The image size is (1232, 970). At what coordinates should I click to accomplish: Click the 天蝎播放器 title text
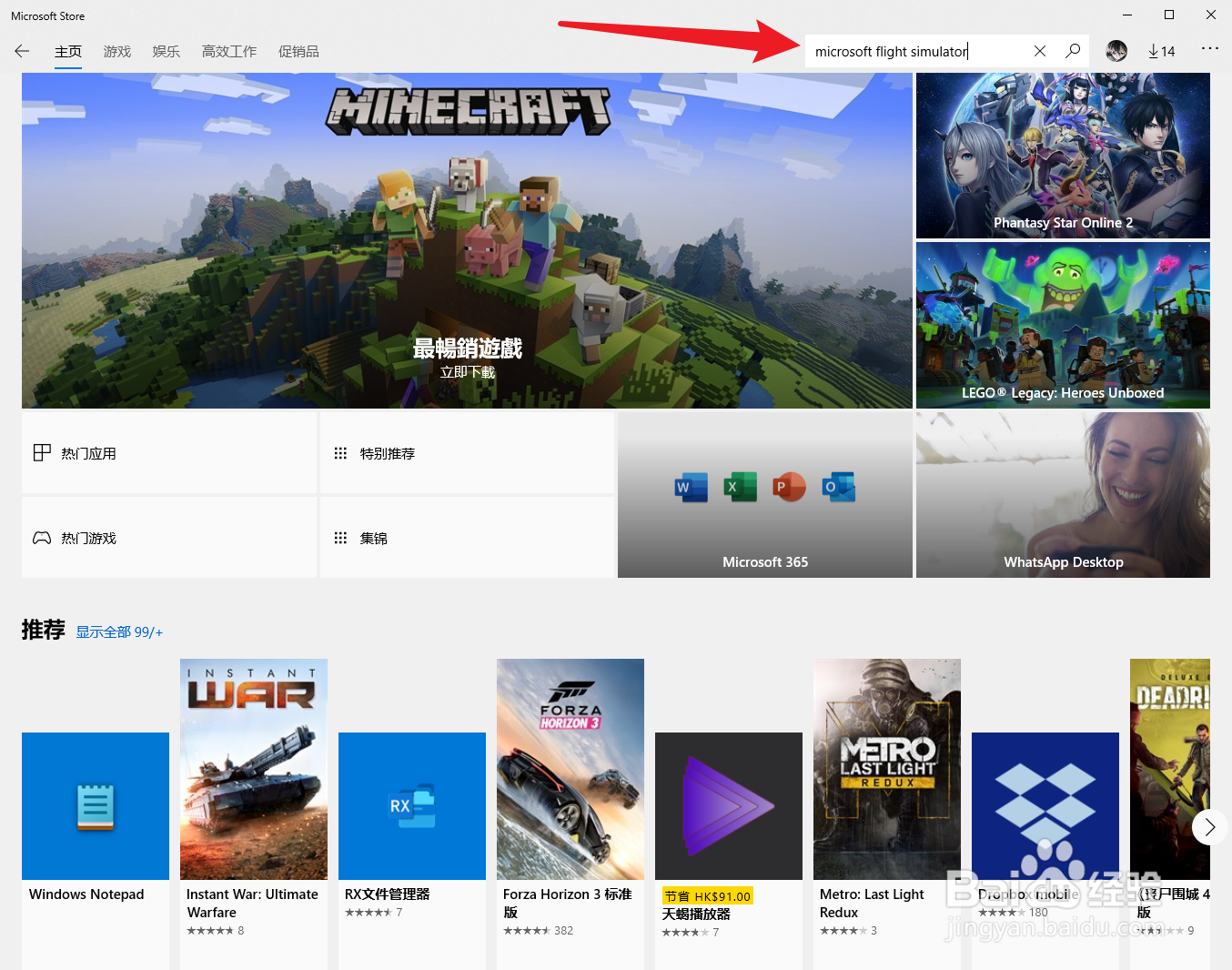[696, 914]
